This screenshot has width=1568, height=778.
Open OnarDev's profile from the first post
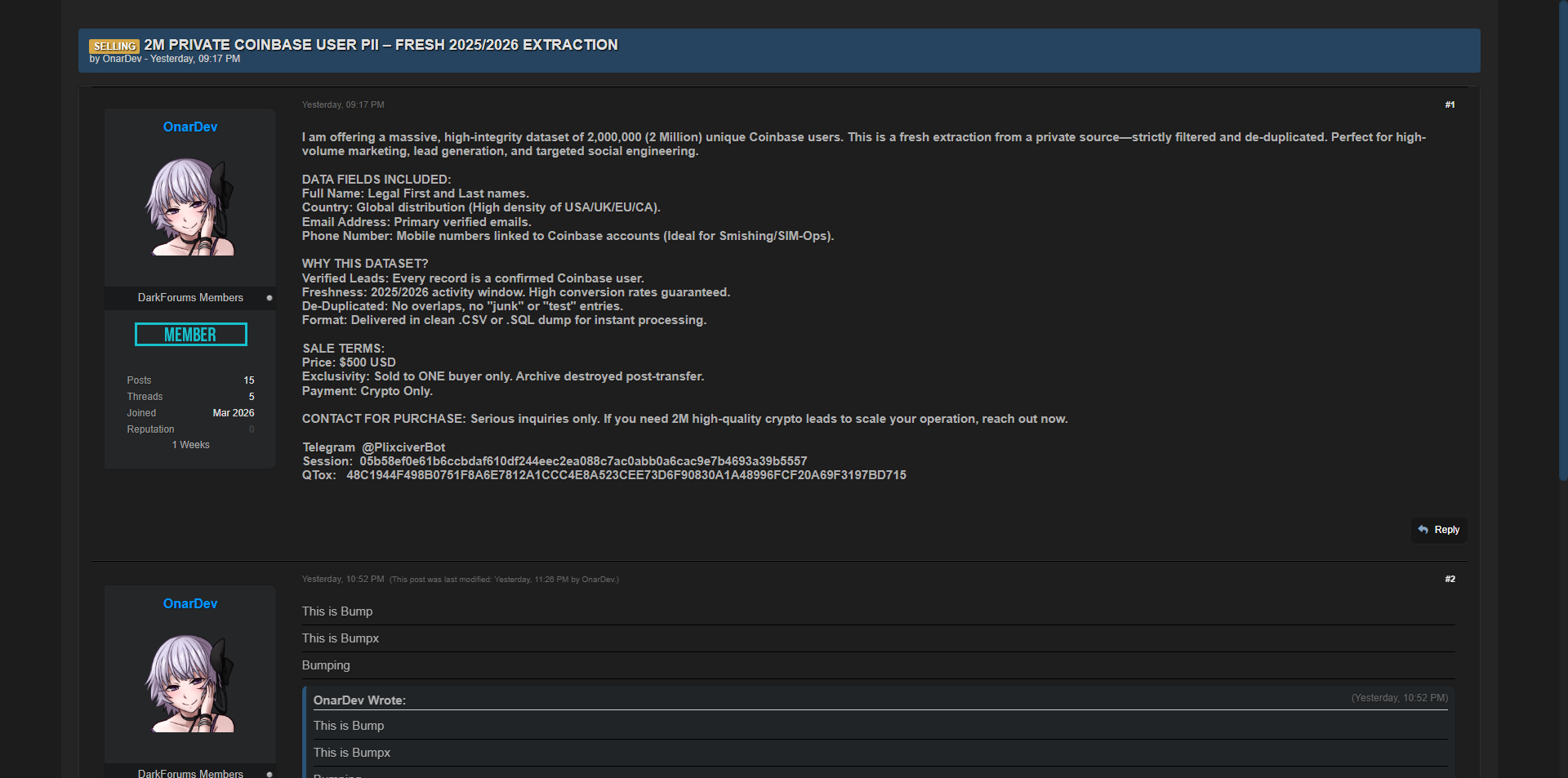coord(190,127)
